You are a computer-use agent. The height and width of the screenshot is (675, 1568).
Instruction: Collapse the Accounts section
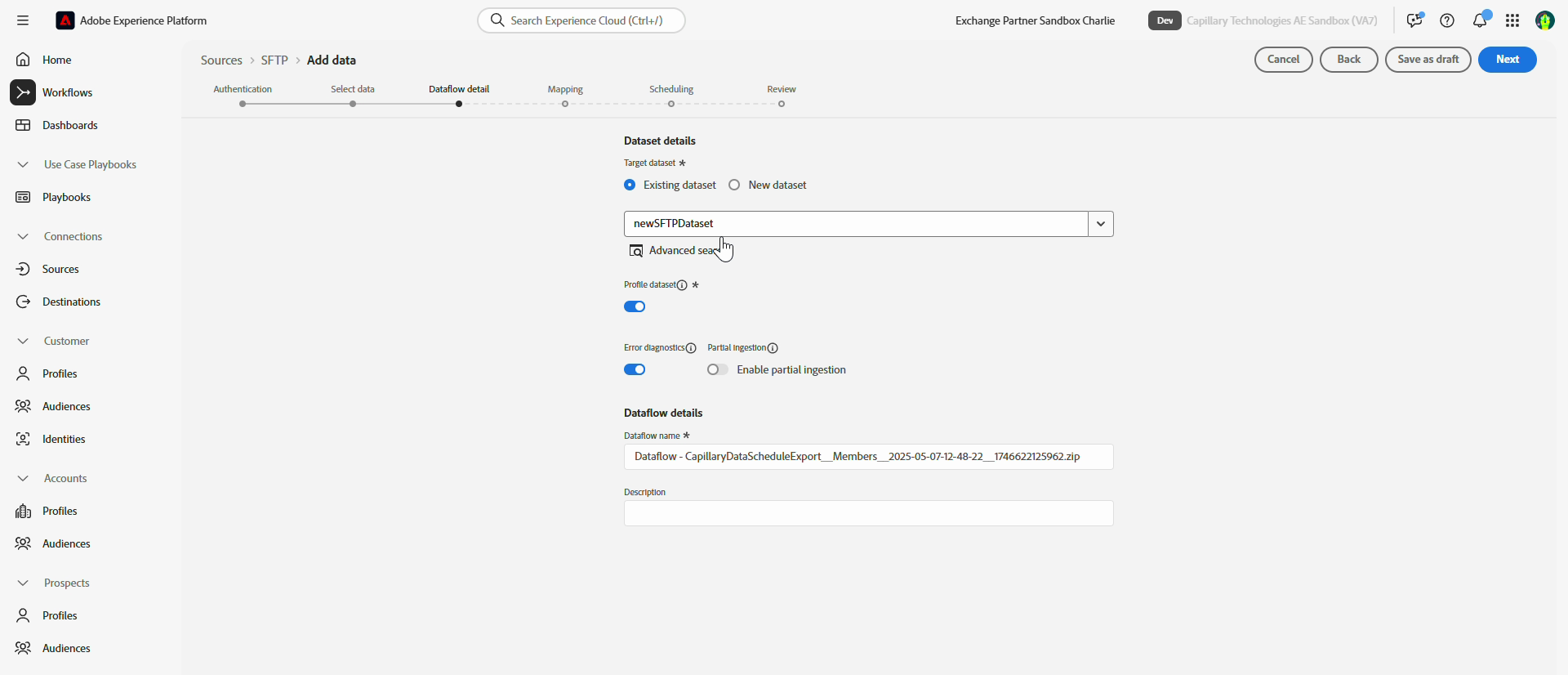click(23, 478)
